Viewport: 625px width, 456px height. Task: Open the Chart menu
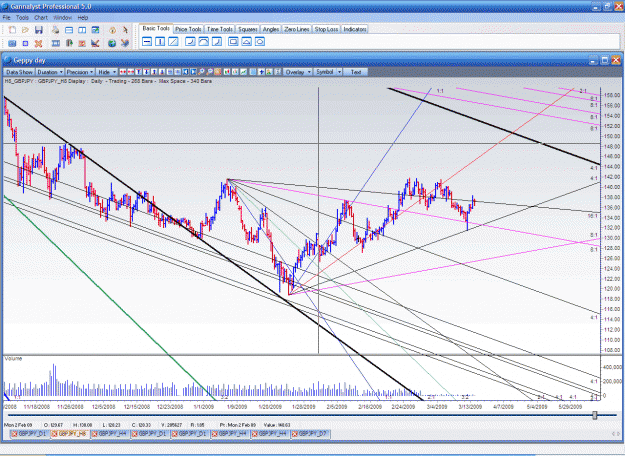point(41,18)
